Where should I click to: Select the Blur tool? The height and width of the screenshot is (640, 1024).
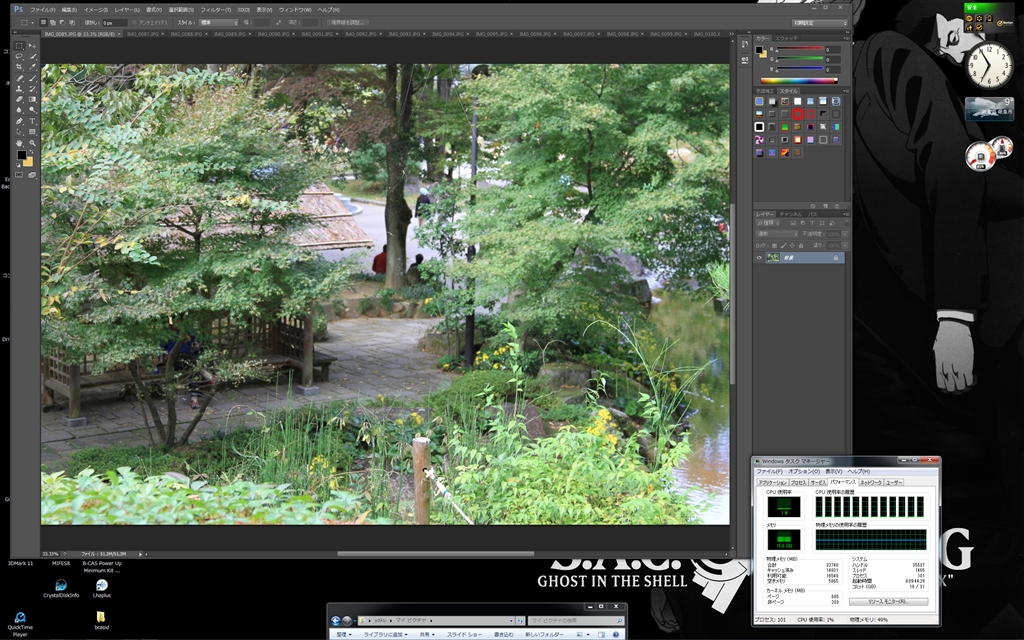point(20,110)
